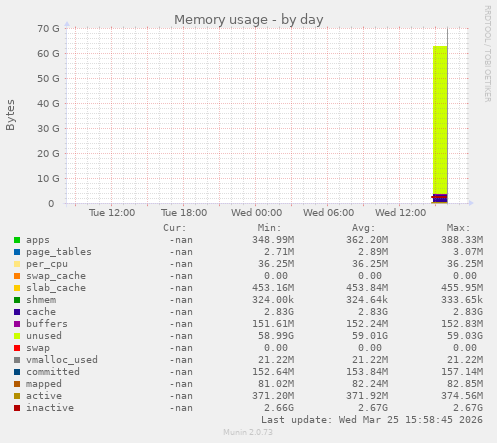
Task: Click slab_cache max value 455.95M
Action: (x=462, y=288)
